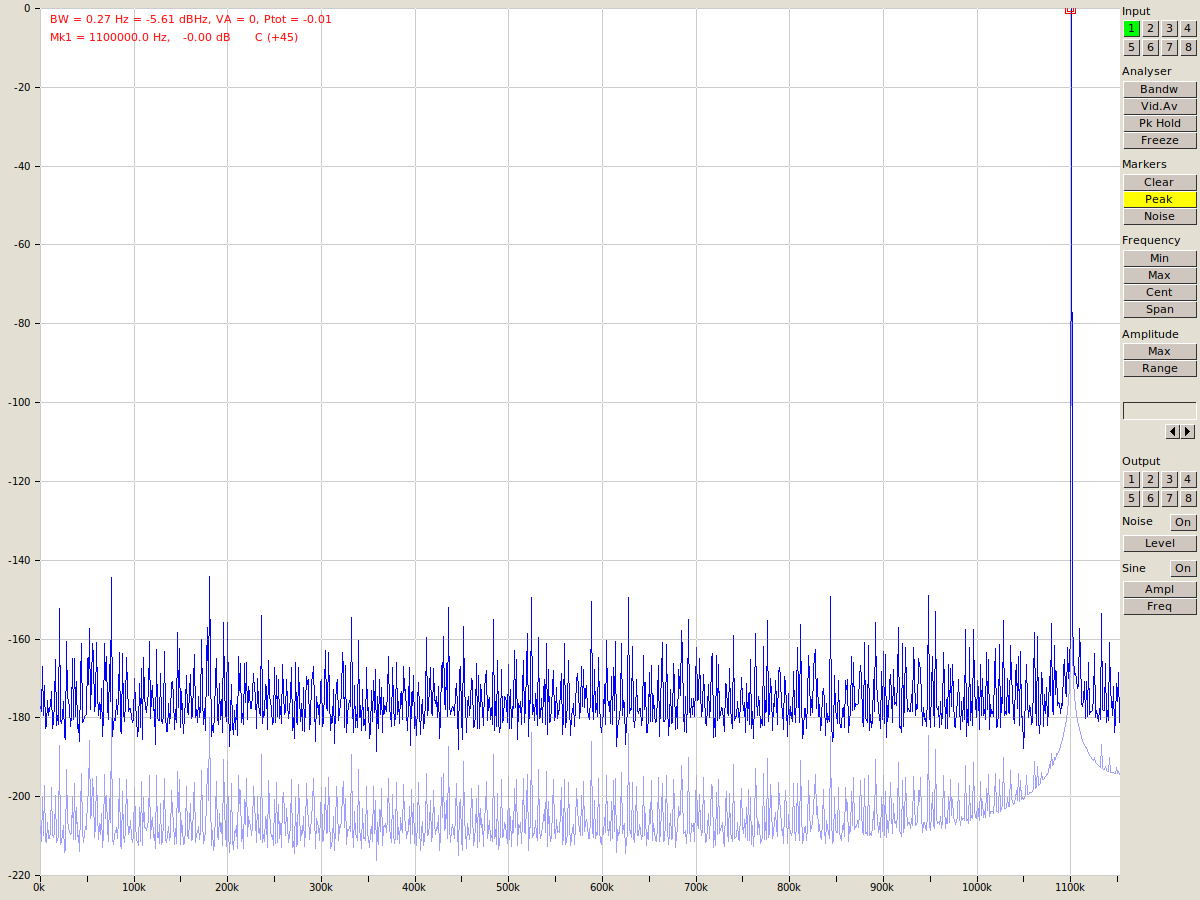Select Output channel 3
The width and height of the screenshot is (1200, 900).
(1169, 479)
